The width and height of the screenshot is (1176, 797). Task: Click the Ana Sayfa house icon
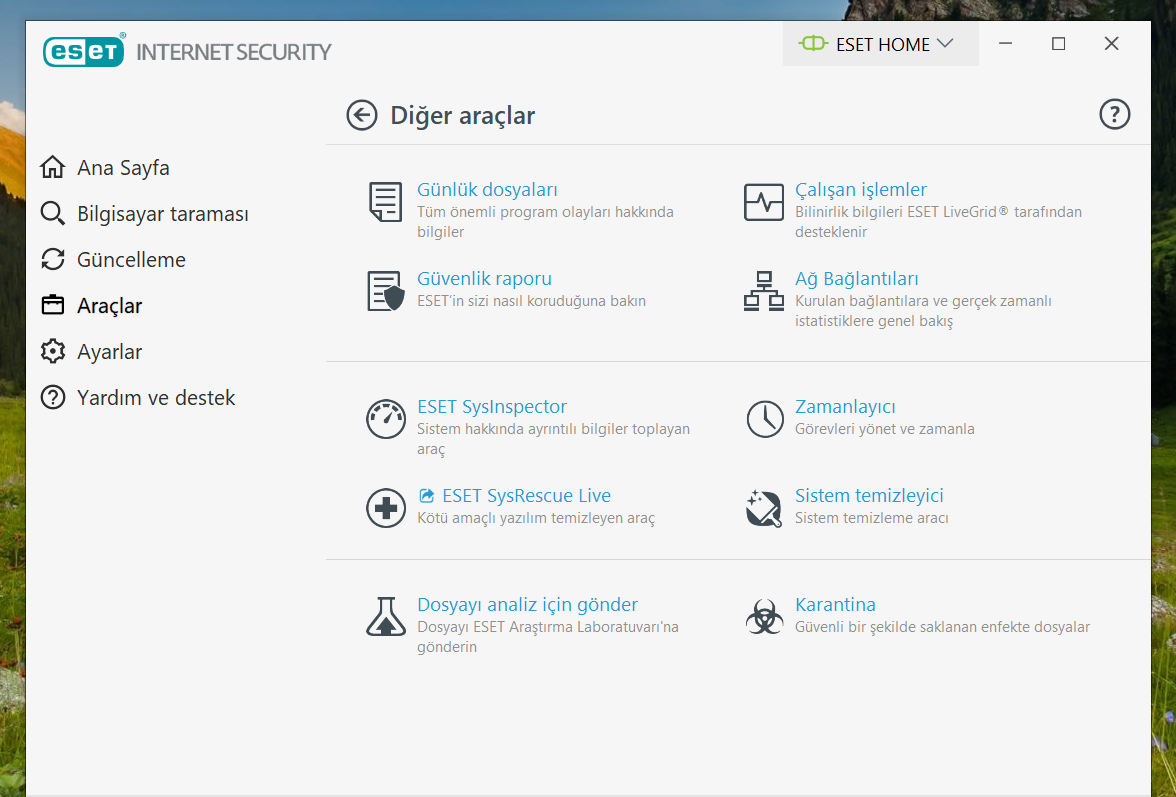click(x=52, y=167)
